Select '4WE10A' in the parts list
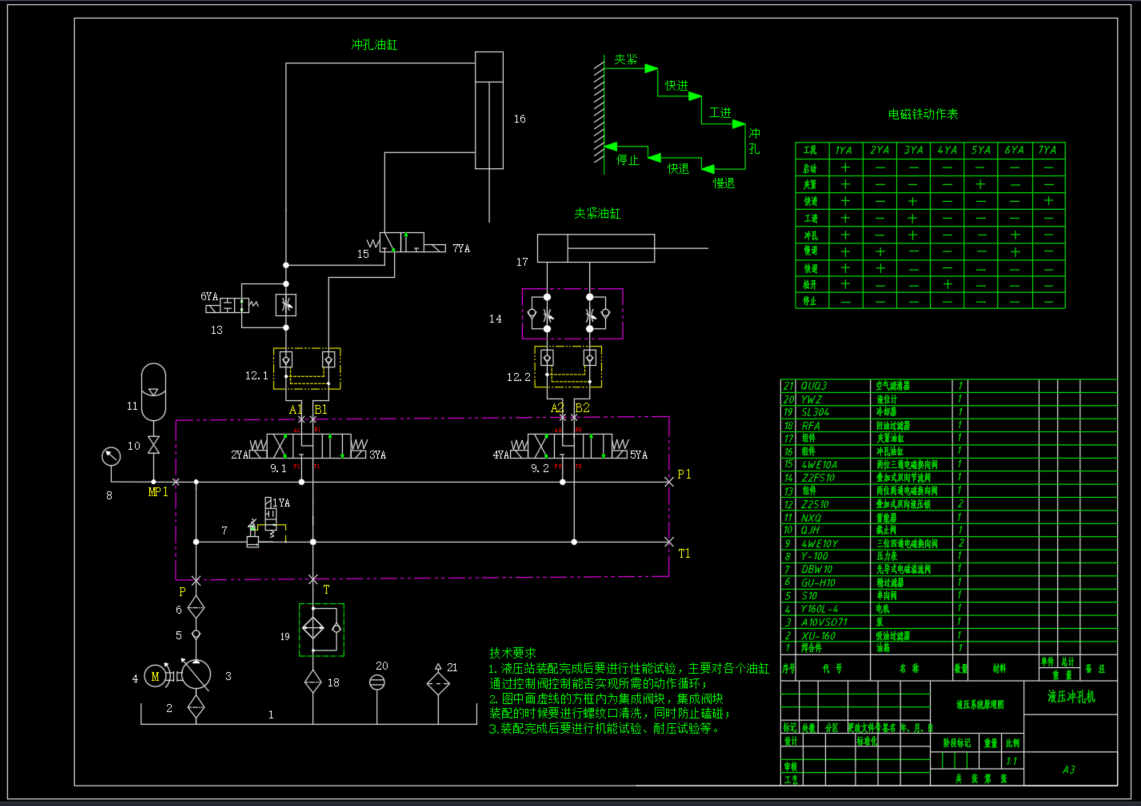Viewport: 1141px width, 806px height. coord(819,465)
